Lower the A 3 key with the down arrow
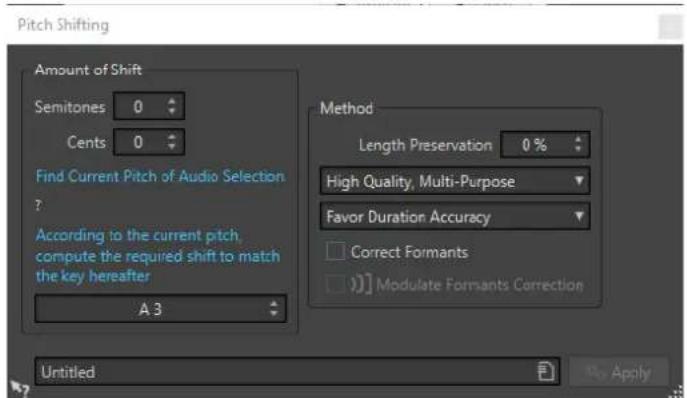The width and height of the screenshot is (687, 398). point(274,314)
